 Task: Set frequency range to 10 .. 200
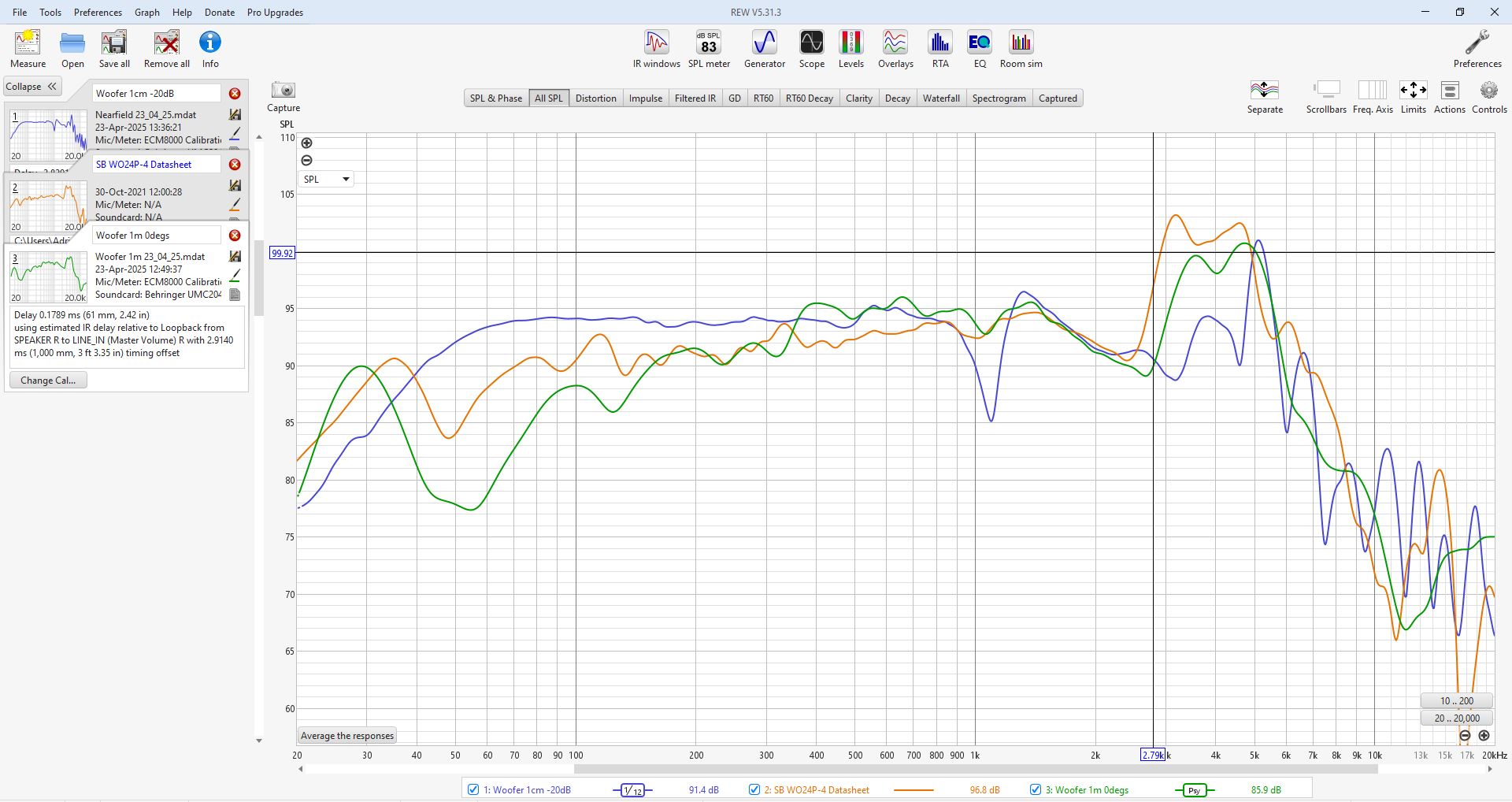point(1456,700)
